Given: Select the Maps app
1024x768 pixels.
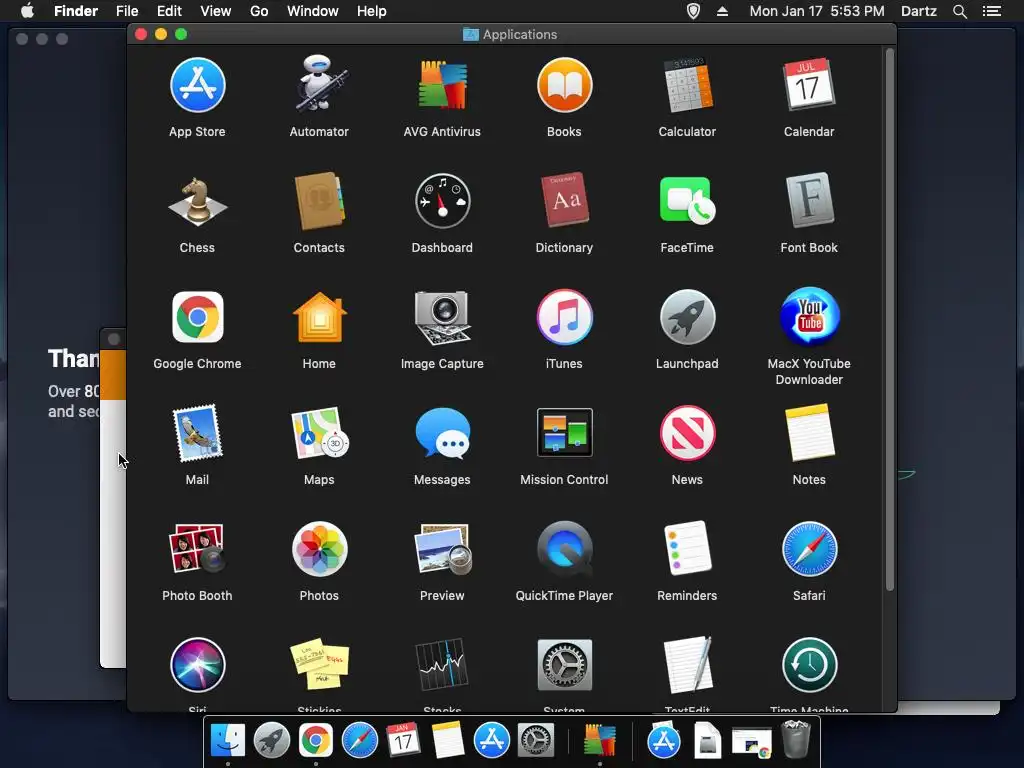Looking at the screenshot, I should pyautogui.click(x=319, y=433).
